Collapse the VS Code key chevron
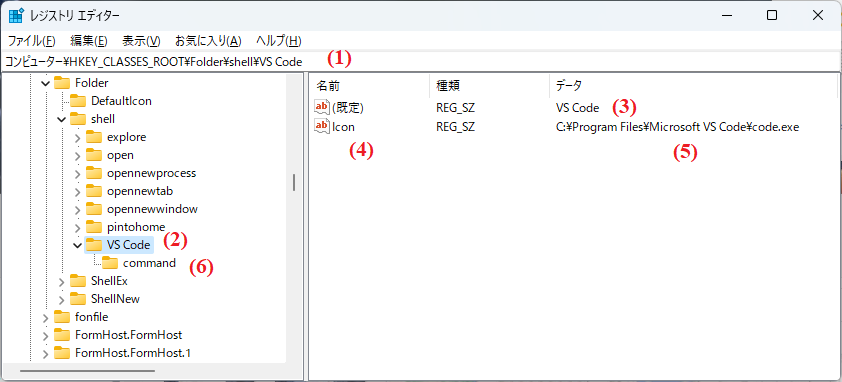 [78, 245]
